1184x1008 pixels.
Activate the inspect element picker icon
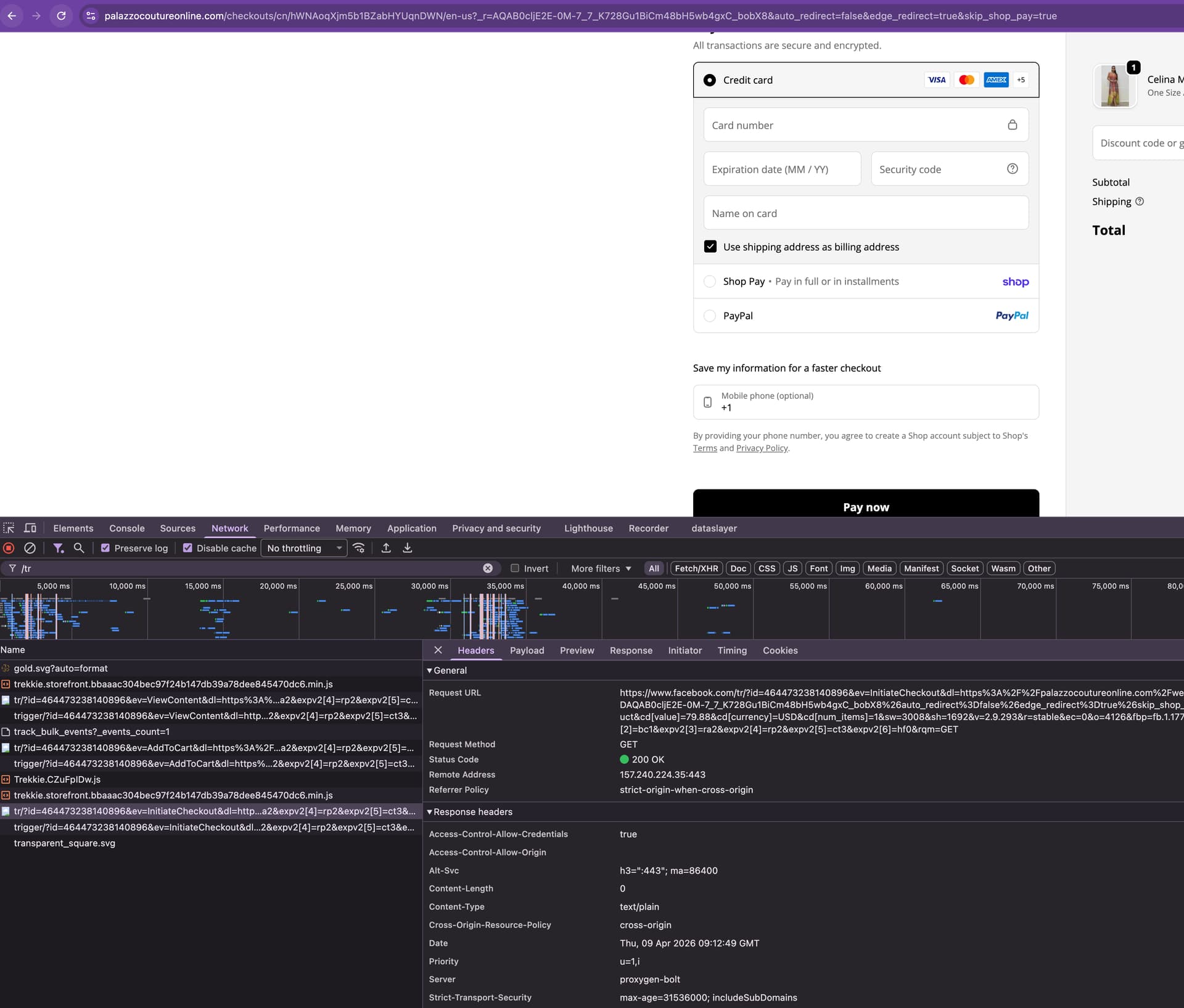pyautogui.click(x=9, y=528)
